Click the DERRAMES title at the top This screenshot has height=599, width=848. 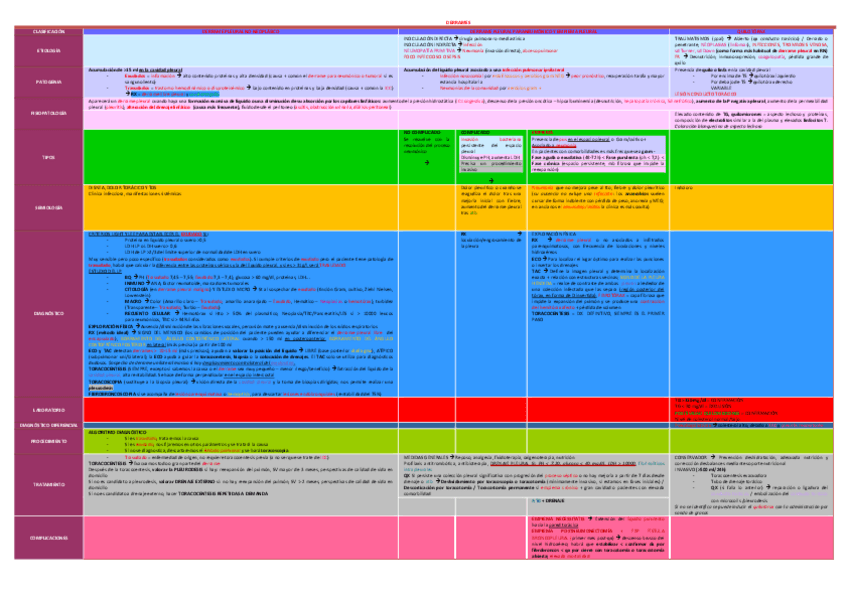424,23
